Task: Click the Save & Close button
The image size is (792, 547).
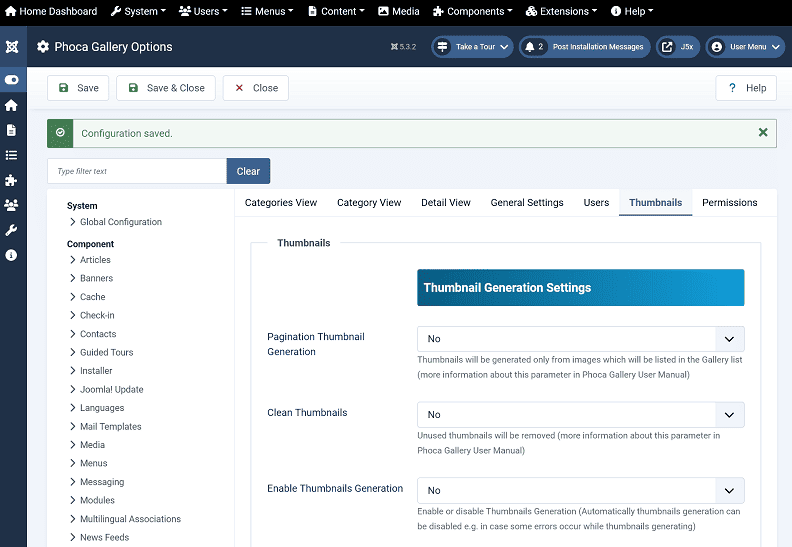Action: (x=164, y=88)
